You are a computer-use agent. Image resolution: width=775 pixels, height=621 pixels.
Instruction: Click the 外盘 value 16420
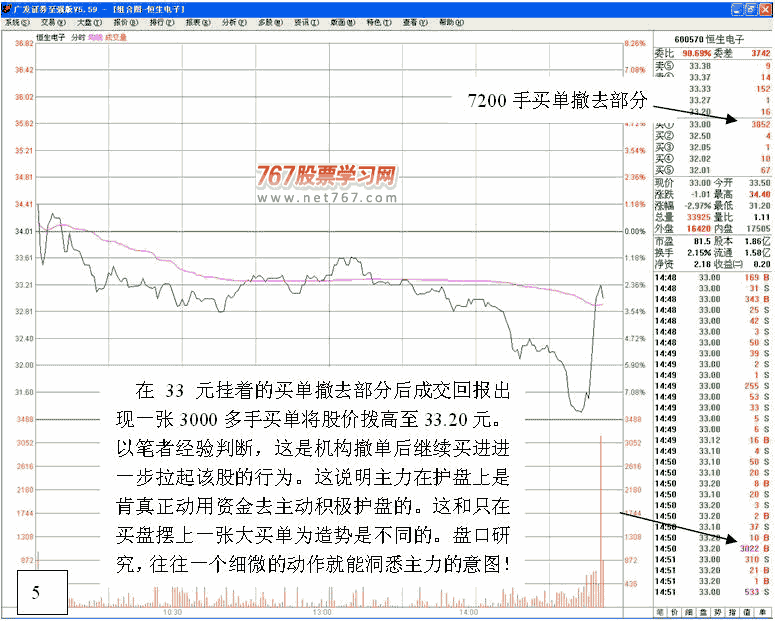[698, 228]
